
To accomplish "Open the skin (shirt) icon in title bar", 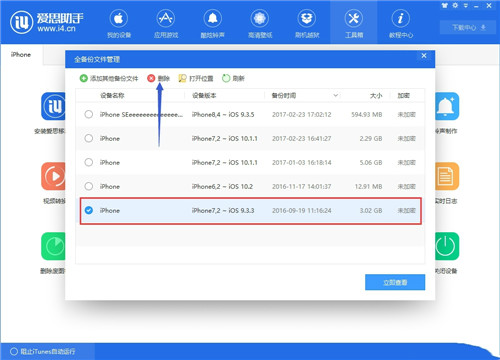I will point(445,5).
